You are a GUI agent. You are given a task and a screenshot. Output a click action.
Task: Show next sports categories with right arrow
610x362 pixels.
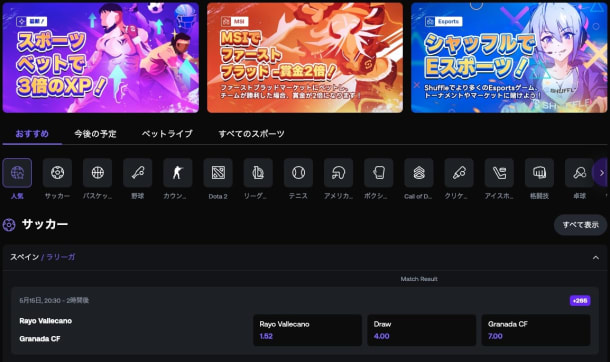[x=601, y=173]
